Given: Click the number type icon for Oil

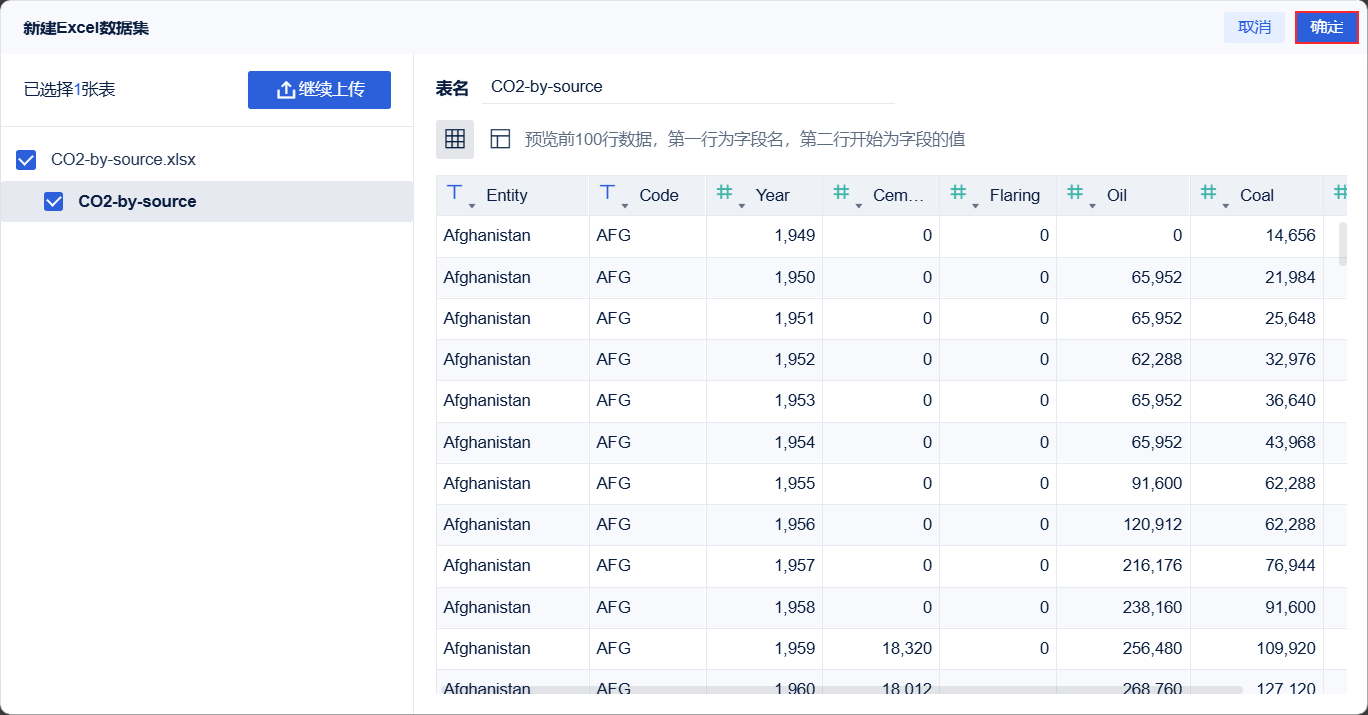Looking at the screenshot, I should click(x=1075, y=193).
